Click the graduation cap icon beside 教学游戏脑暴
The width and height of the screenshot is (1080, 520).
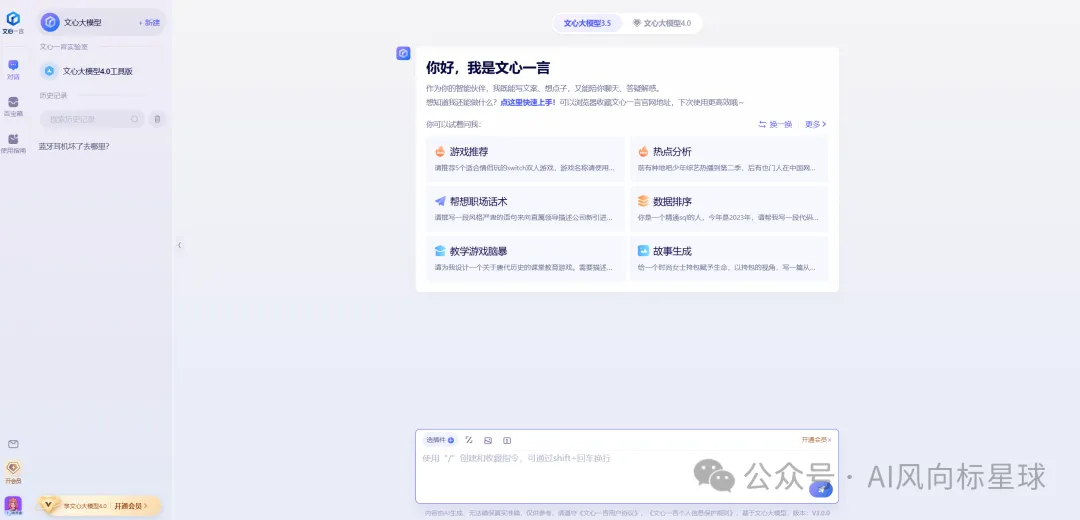440,251
